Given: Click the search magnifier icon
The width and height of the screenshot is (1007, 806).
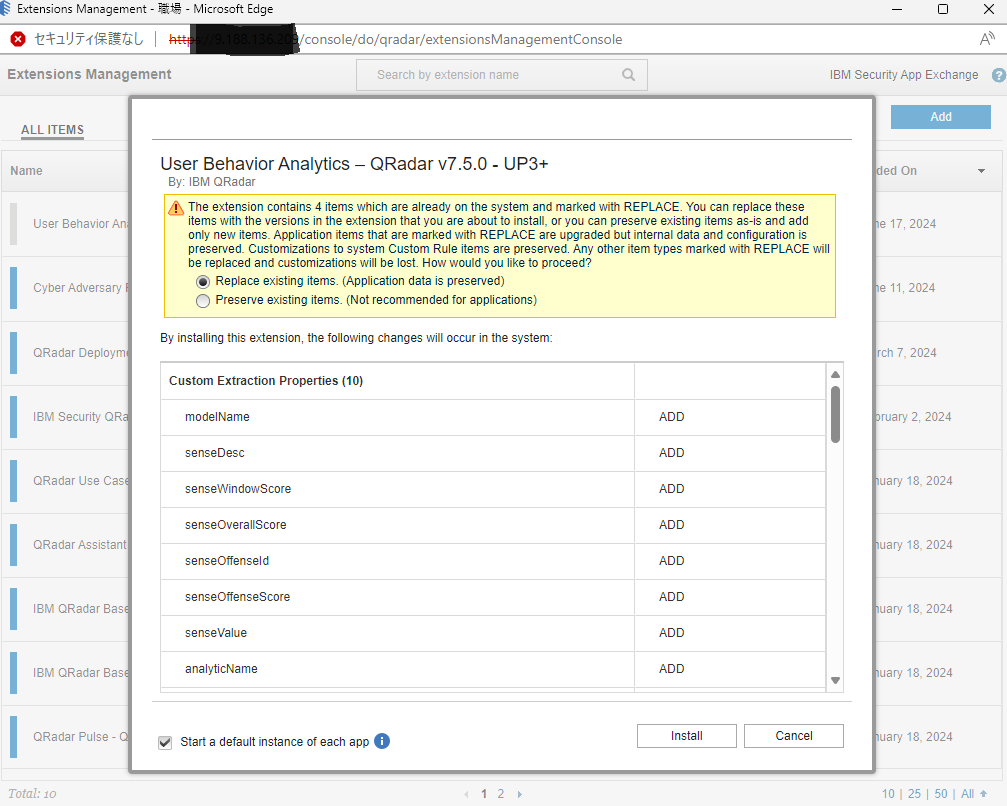Looking at the screenshot, I should [x=628, y=74].
